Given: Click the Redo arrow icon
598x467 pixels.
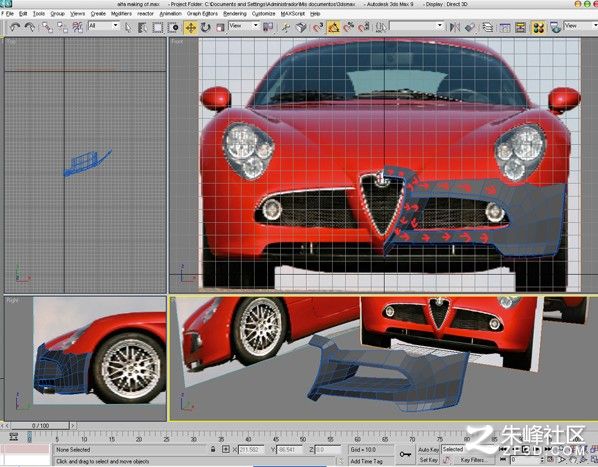Looking at the screenshot, I should pyautogui.click(x=29, y=27).
